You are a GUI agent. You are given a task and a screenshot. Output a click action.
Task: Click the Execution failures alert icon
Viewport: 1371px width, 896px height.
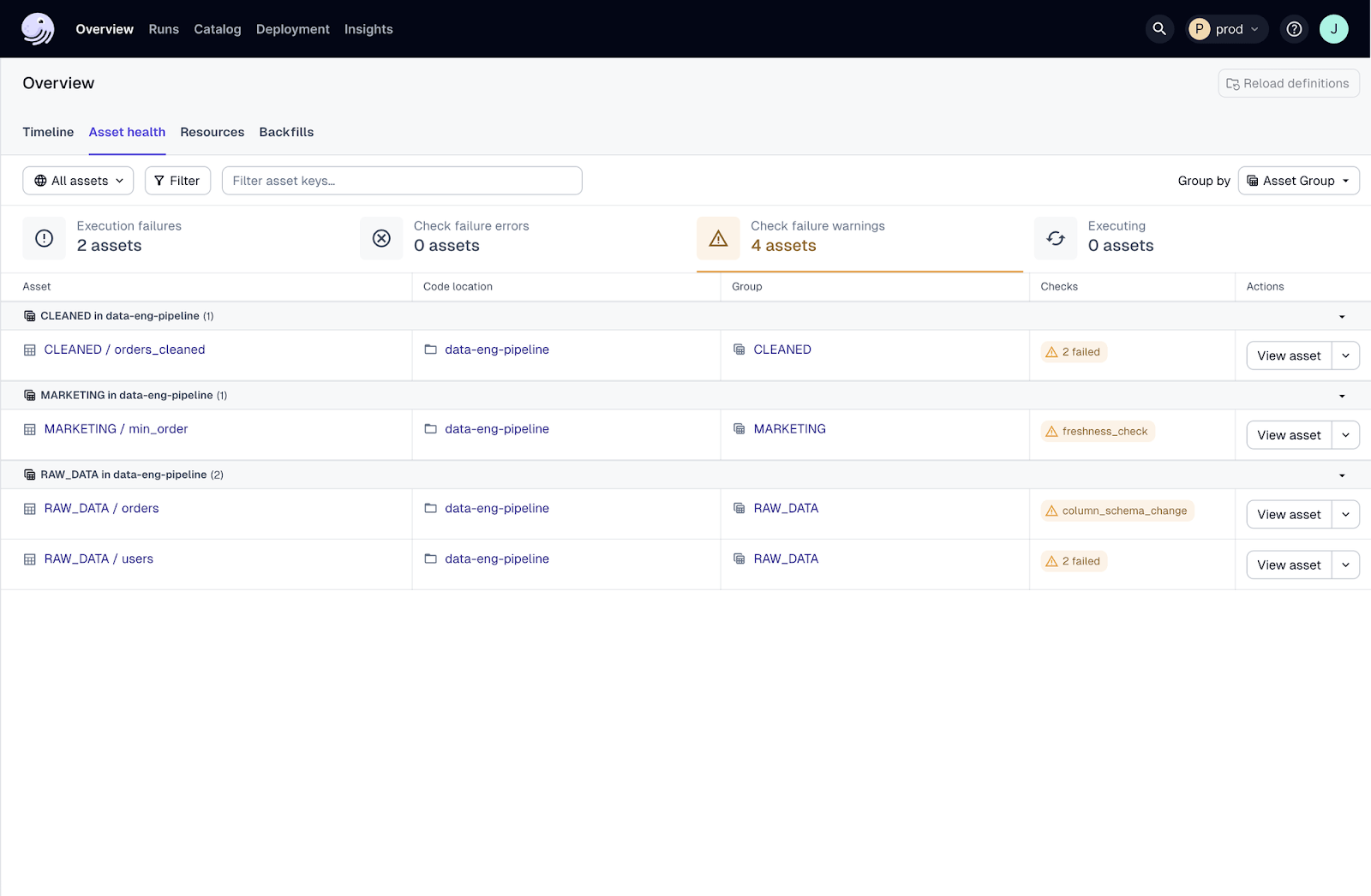coord(44,238)
